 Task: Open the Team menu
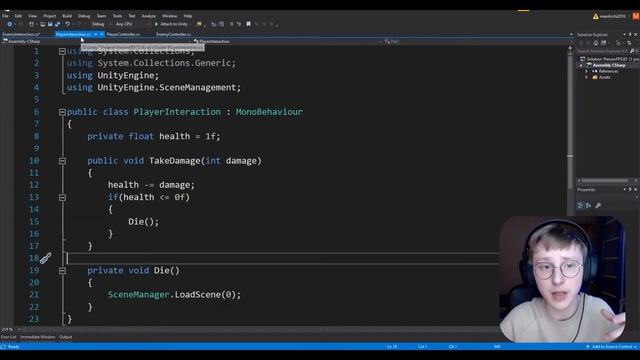tap(101, 16)
